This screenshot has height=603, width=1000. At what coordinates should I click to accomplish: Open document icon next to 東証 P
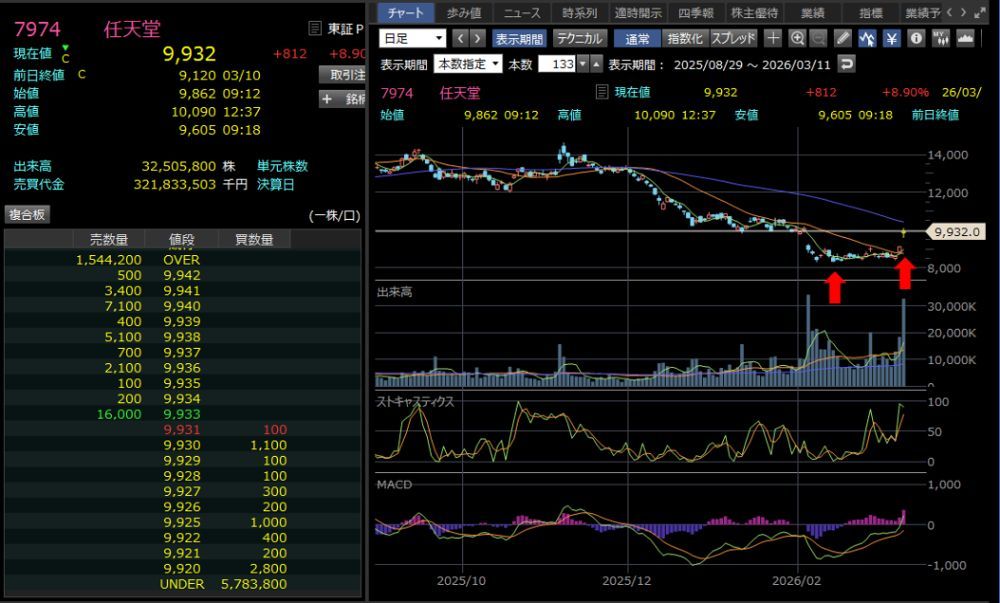(314, 29)
